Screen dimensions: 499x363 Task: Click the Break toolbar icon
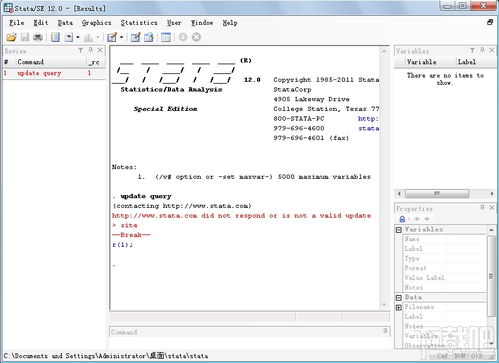pyautogui.click(x=196, y=37)
